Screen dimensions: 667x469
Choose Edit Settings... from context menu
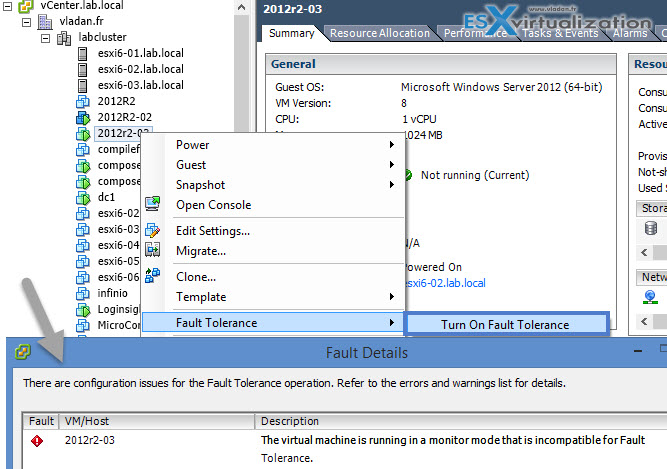(273, 231)
